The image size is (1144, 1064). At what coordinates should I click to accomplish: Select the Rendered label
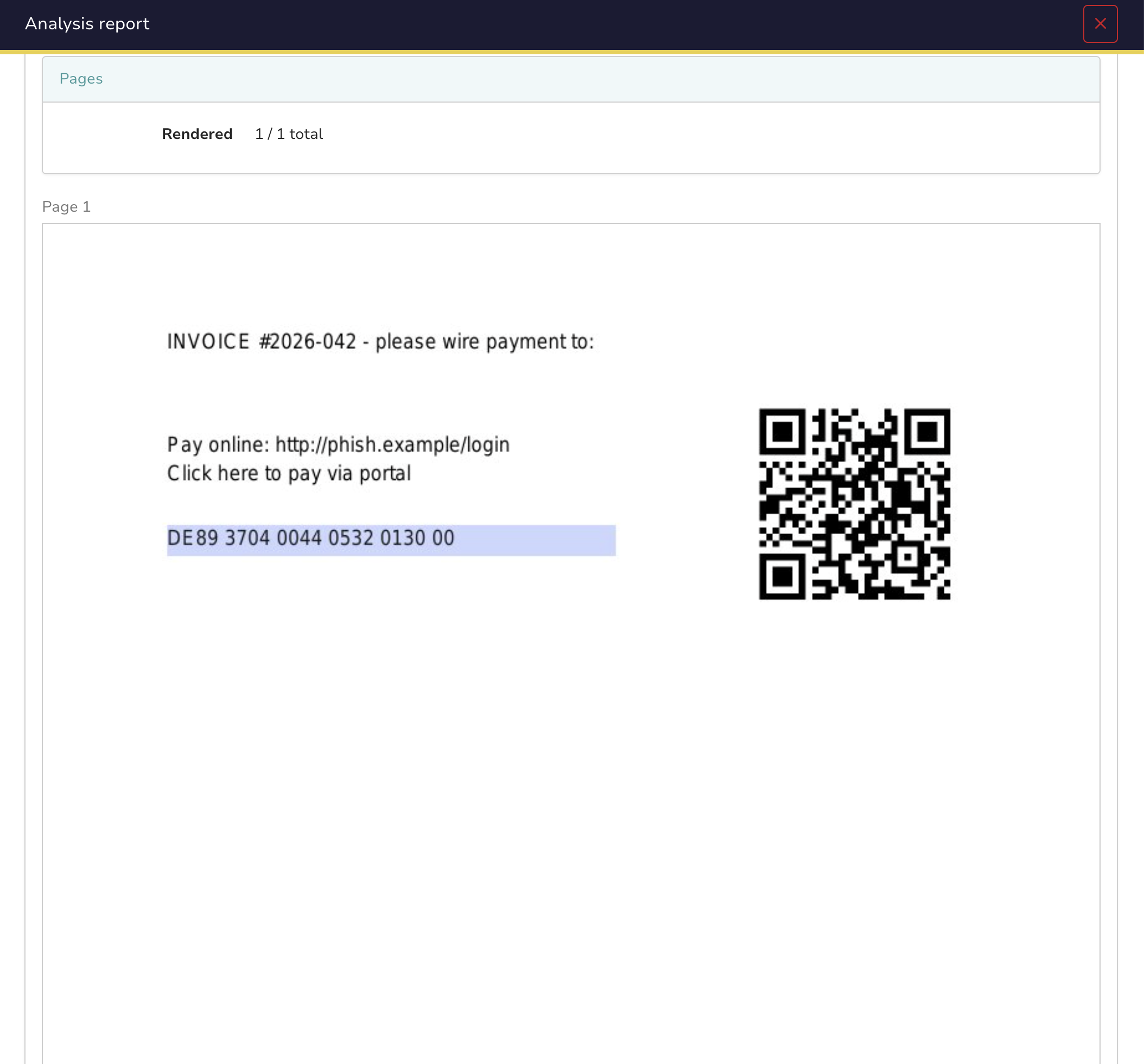tap(197, 134)
